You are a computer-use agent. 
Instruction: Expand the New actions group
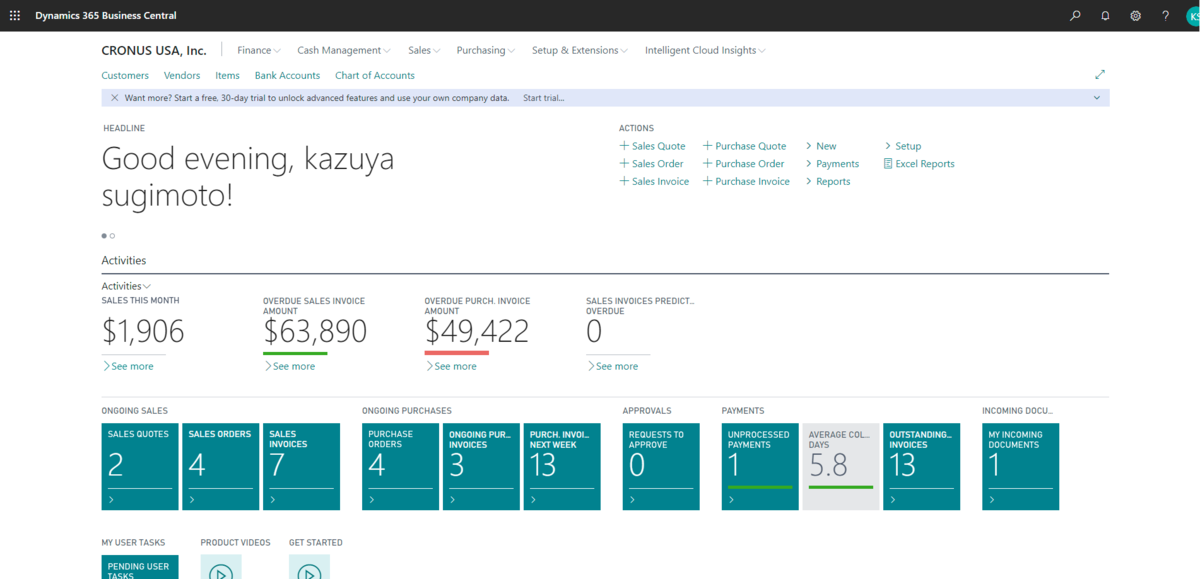coord(820,146)
